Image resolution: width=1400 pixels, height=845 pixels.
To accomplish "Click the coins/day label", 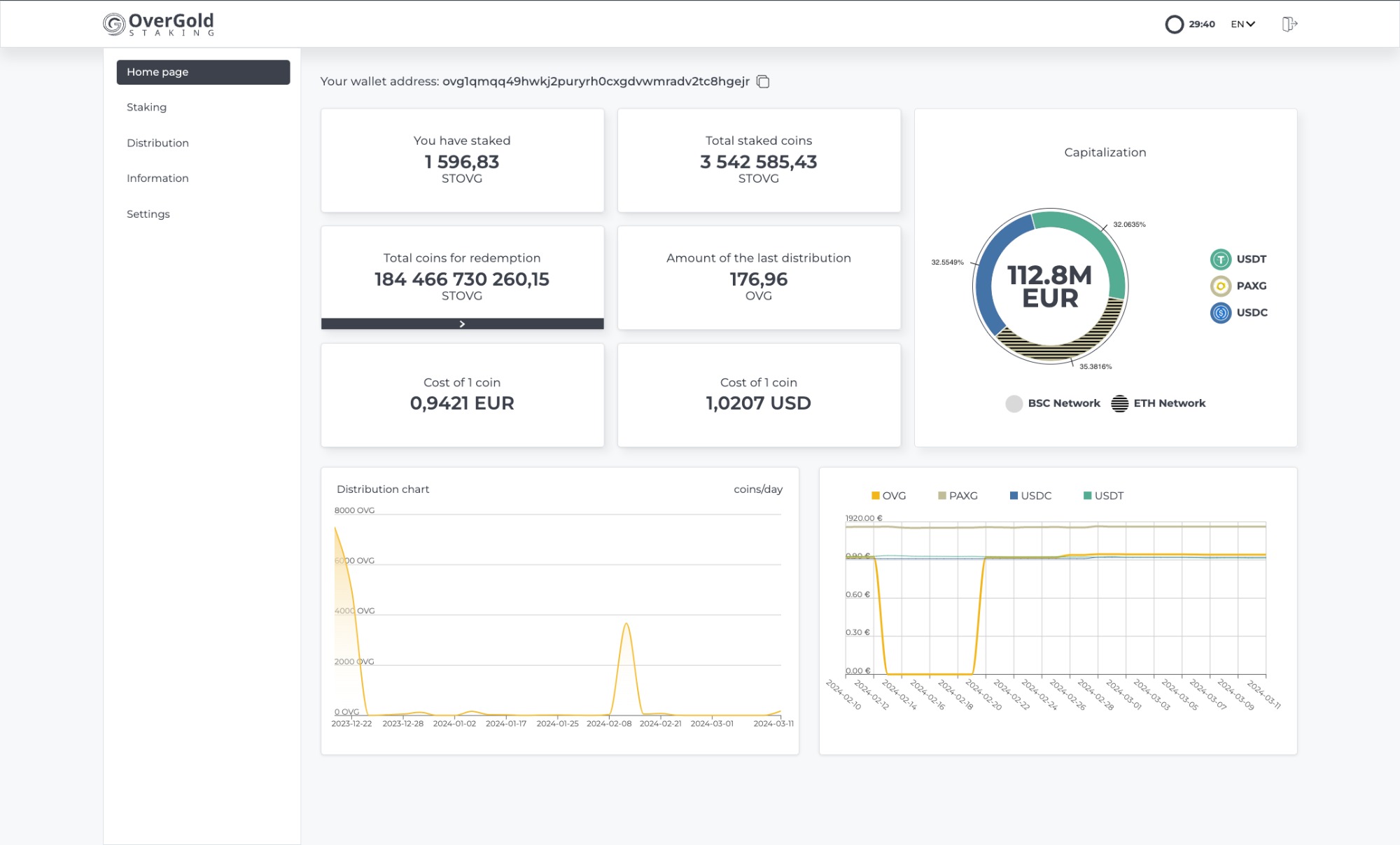I will [757, 489].
